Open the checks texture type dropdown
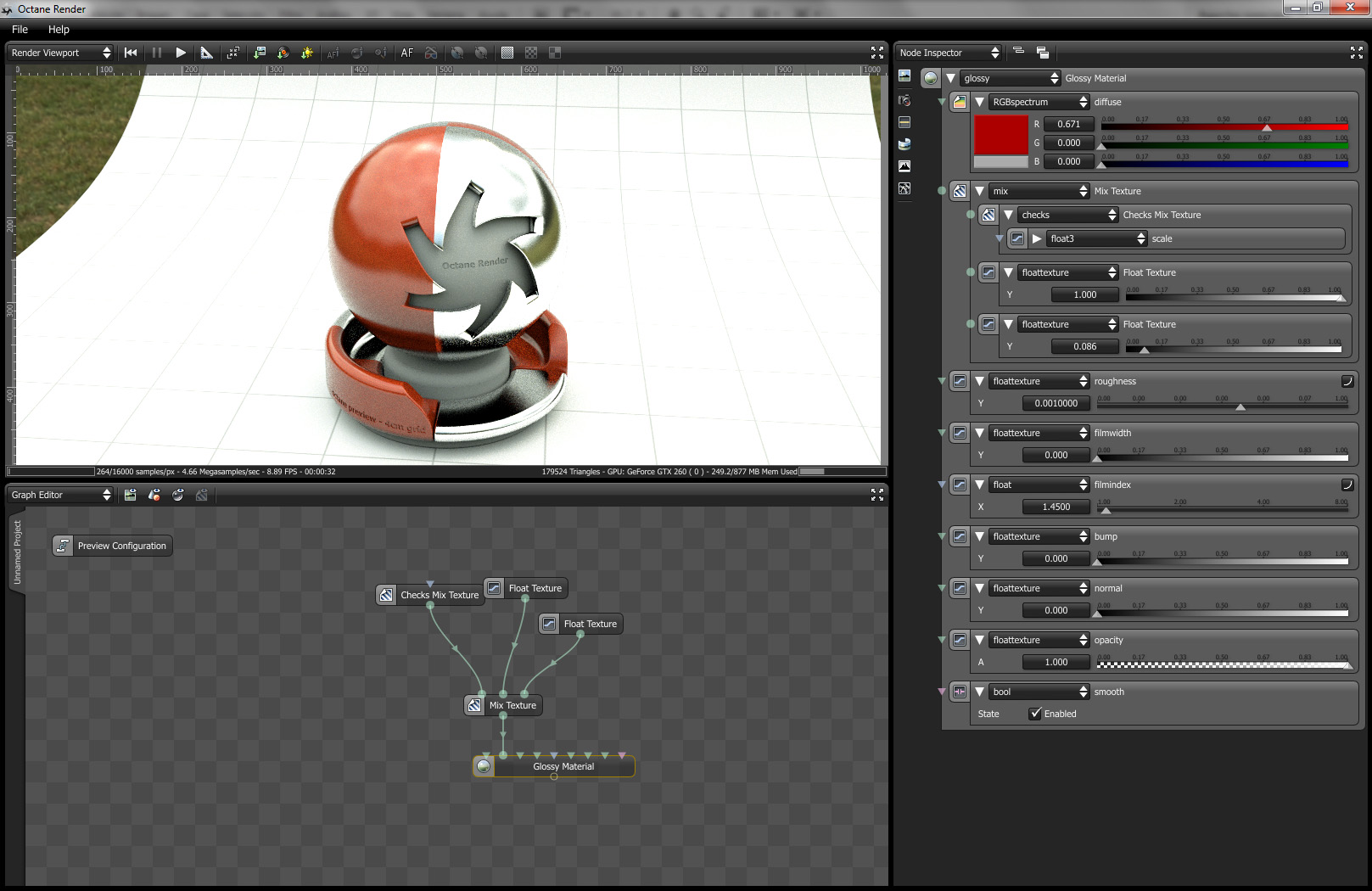Screen dimensions: 1372x891 point(1068,215)
